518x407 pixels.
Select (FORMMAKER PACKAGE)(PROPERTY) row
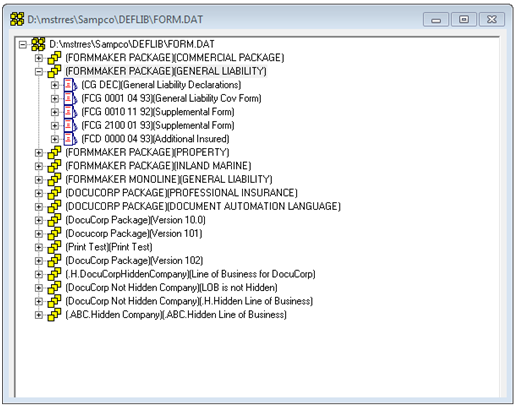coord(147,152)
